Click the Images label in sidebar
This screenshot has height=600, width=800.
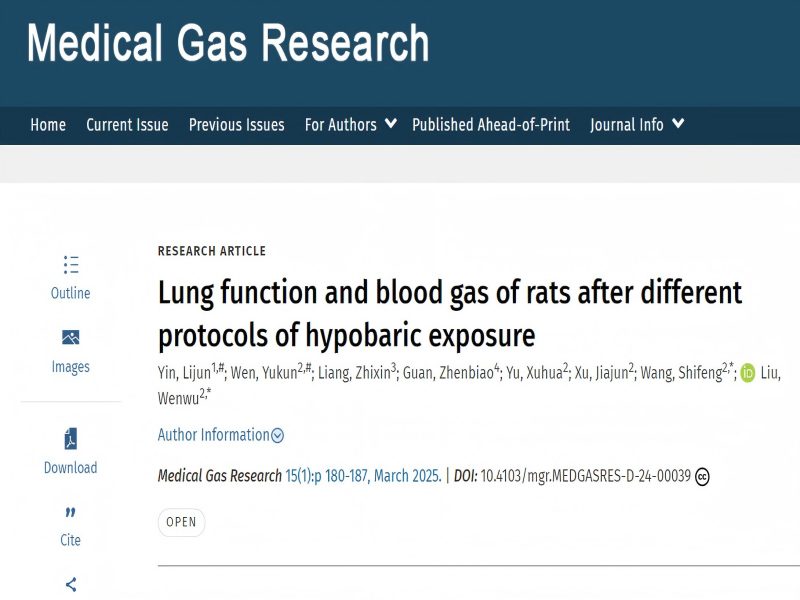[x=70, y=367]
